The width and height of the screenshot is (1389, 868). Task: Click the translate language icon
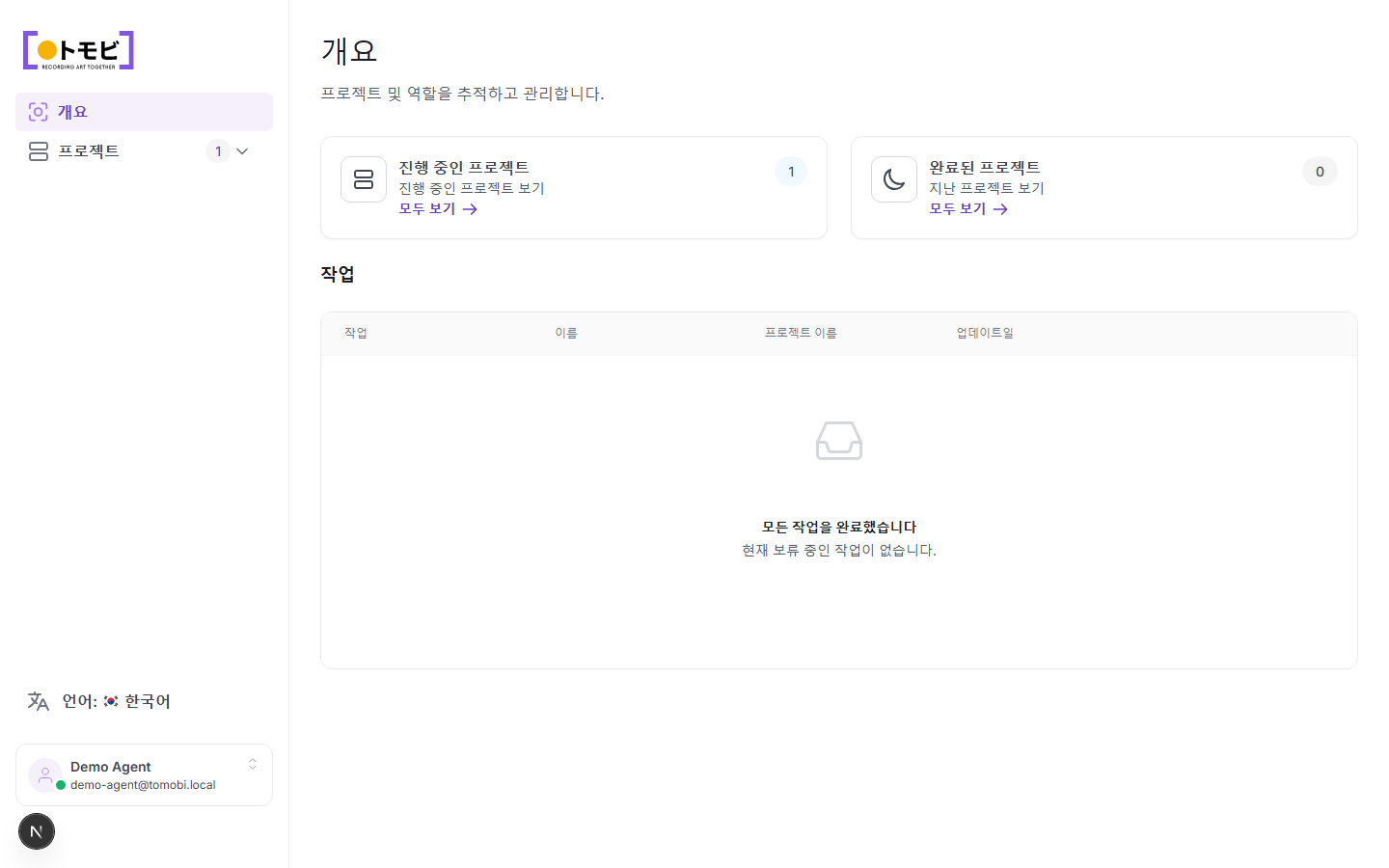[x=39, y=701]
